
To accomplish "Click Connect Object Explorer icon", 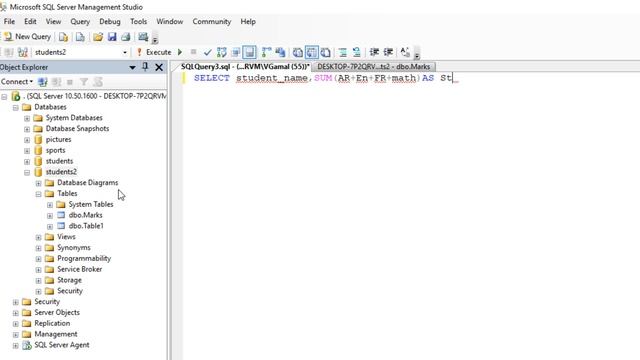I will tap(42, 82).
